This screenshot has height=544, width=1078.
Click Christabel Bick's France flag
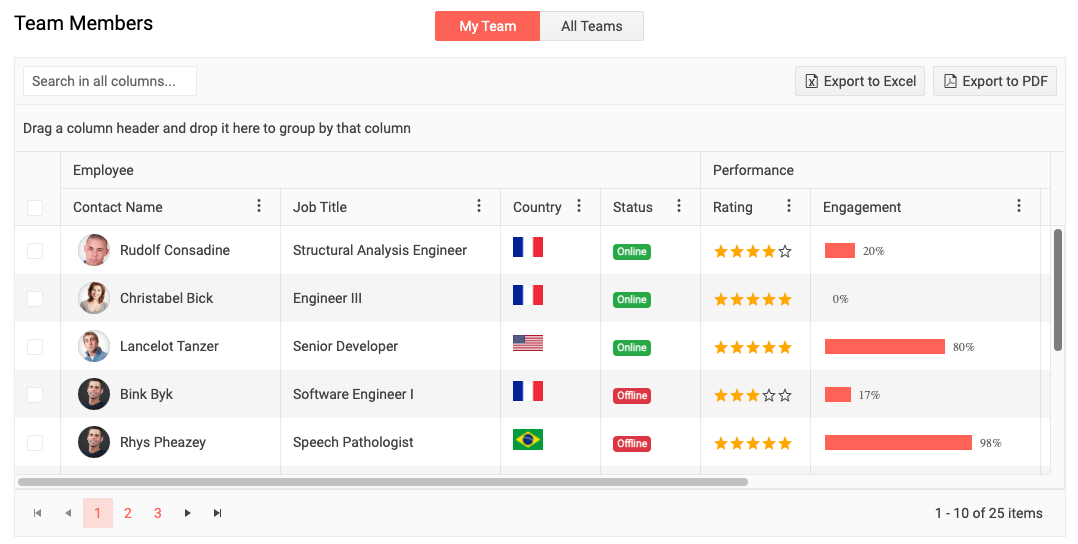(x=528, y=295)
